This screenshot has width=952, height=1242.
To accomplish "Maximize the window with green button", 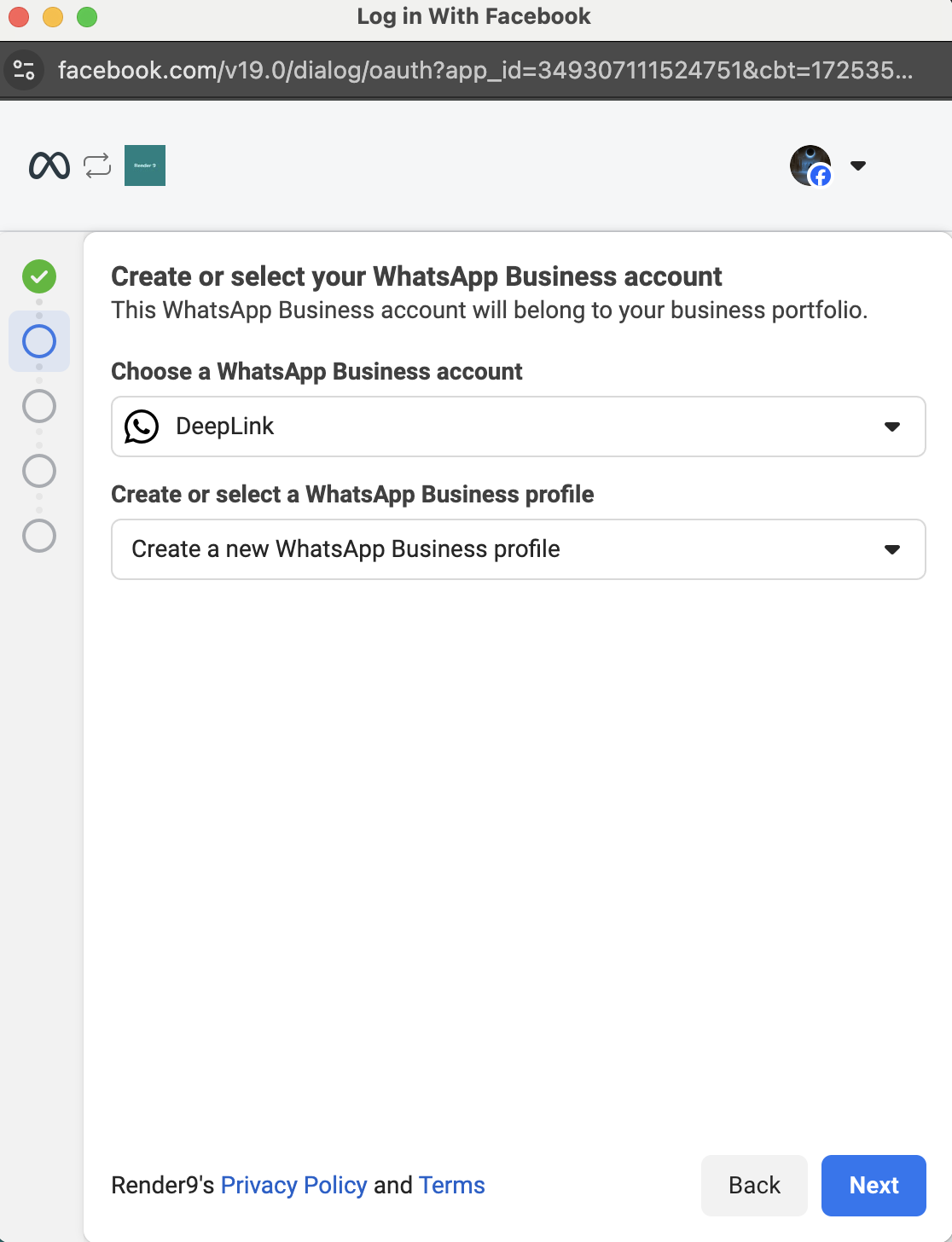I will pyautogui.click(x=87, y=16).
